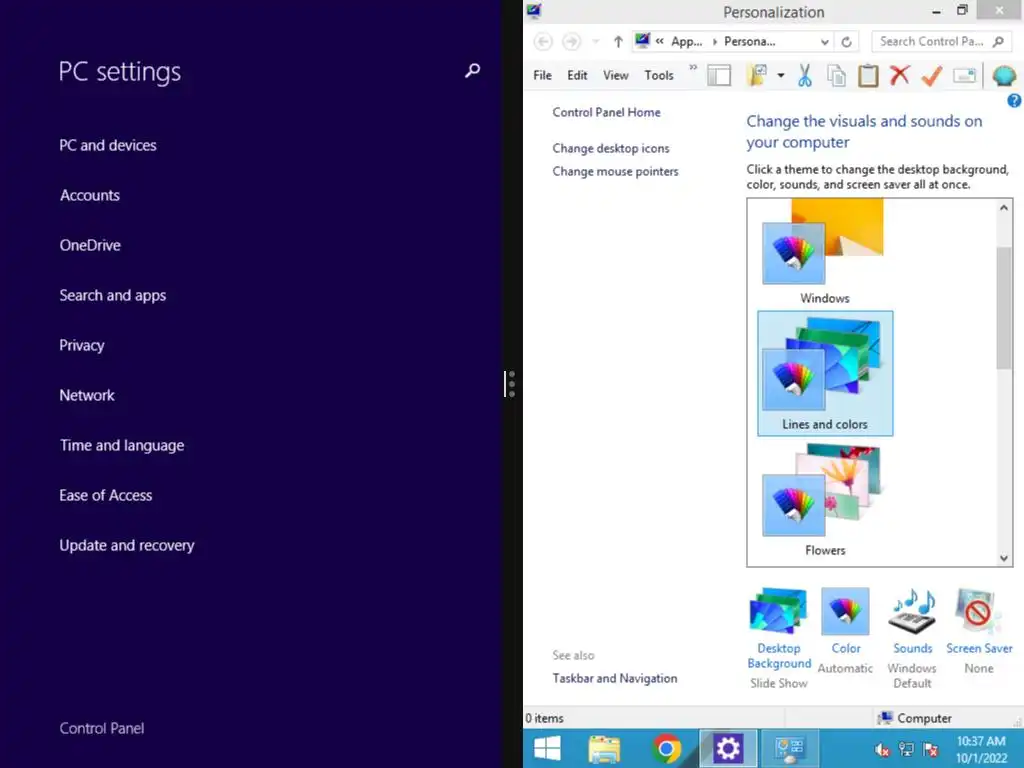1024x768 pixels.
Task: Open File Explorer from taskbar
Action: click(604, 748)
